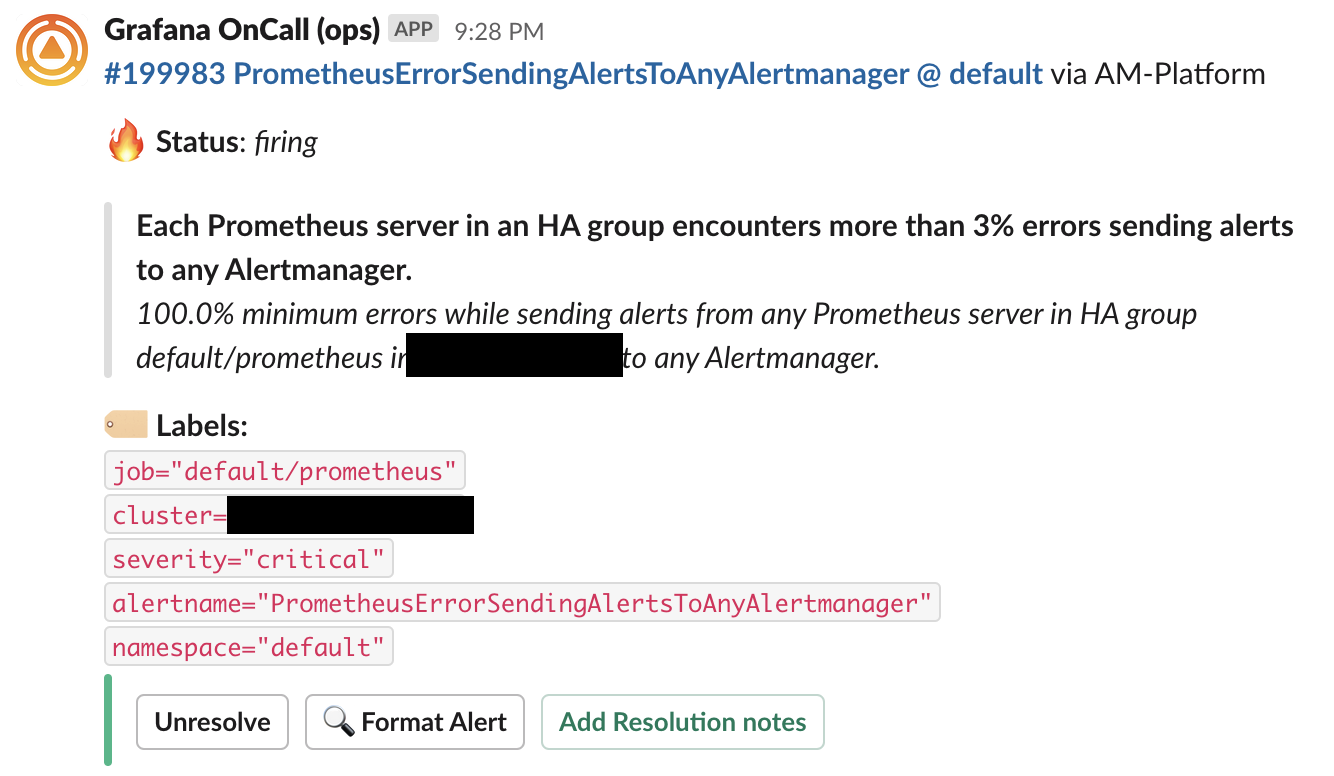This screenshot has height=776, width=1334.
Task: Click the 'Status: firing' text
Action: [x=237, y=142]
